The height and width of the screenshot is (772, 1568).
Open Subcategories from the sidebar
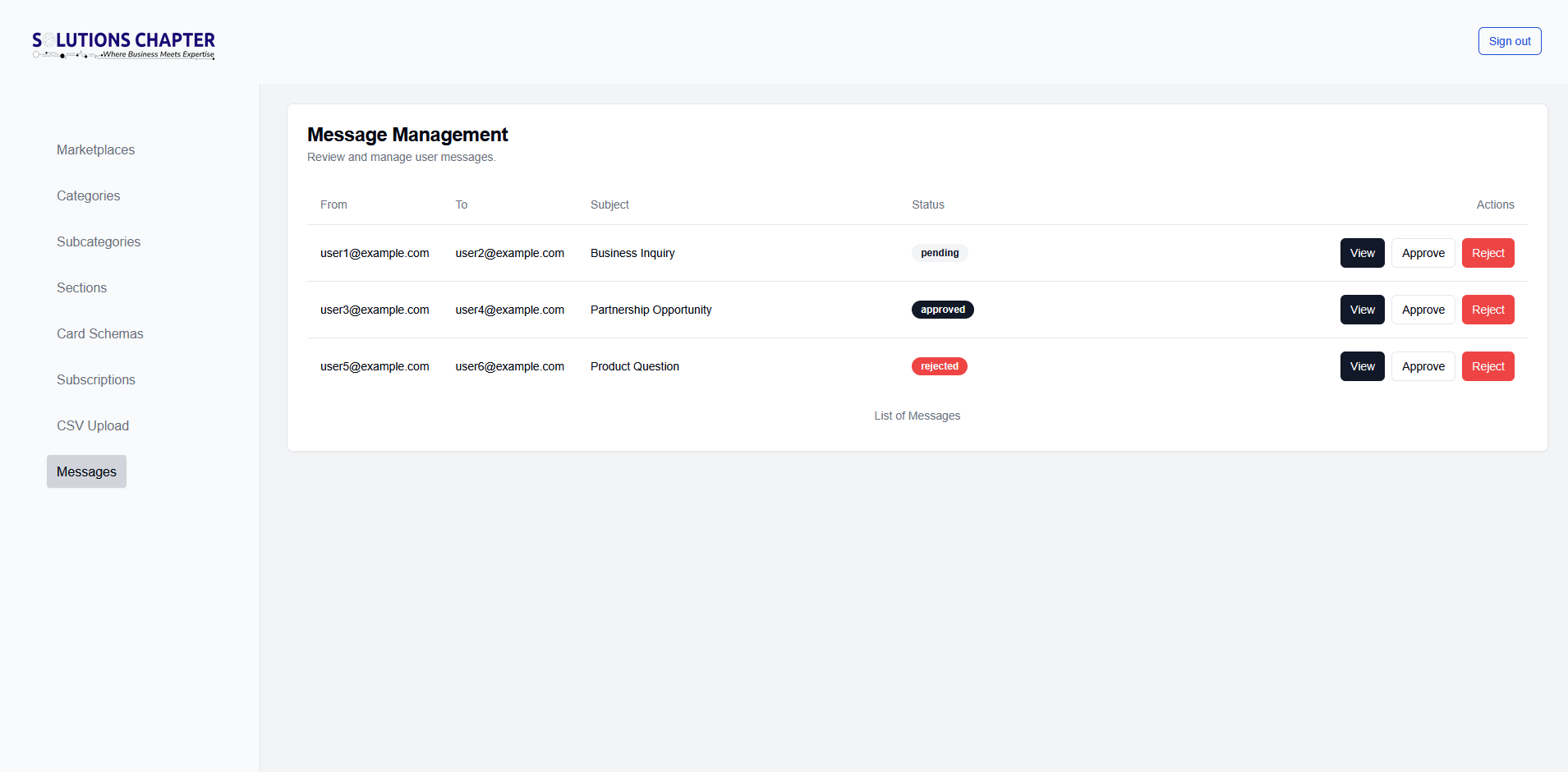tap(99, 241)
